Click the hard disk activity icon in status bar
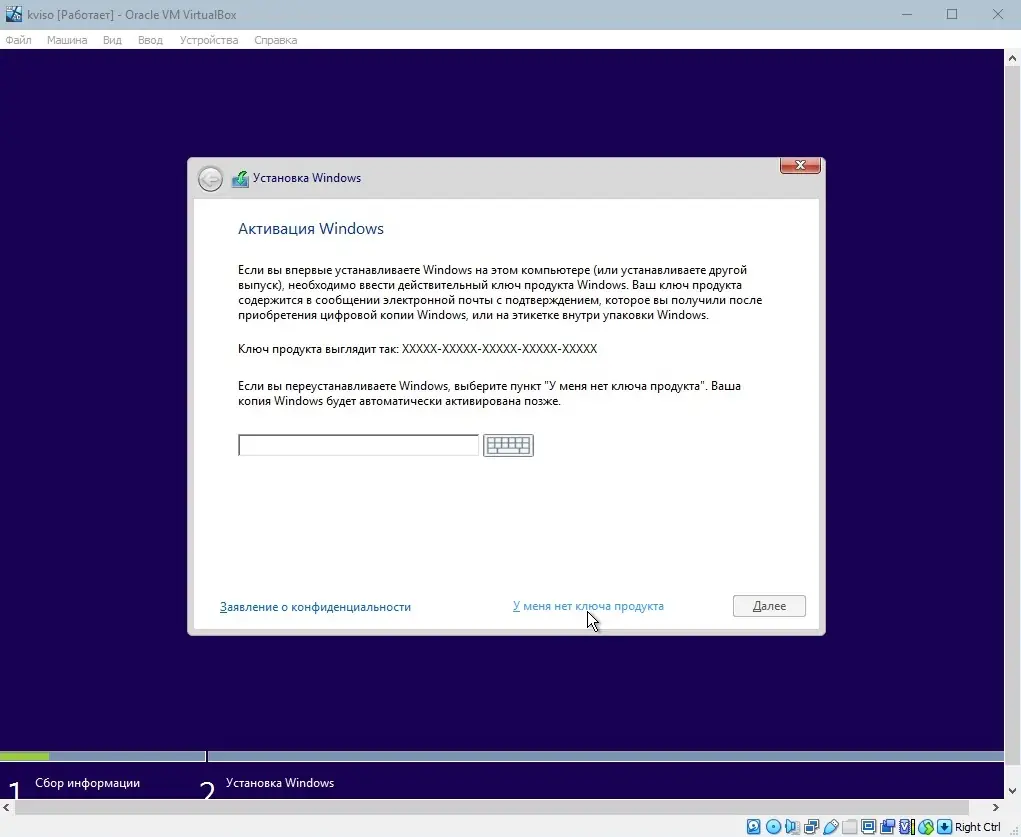 coord(753,827)
